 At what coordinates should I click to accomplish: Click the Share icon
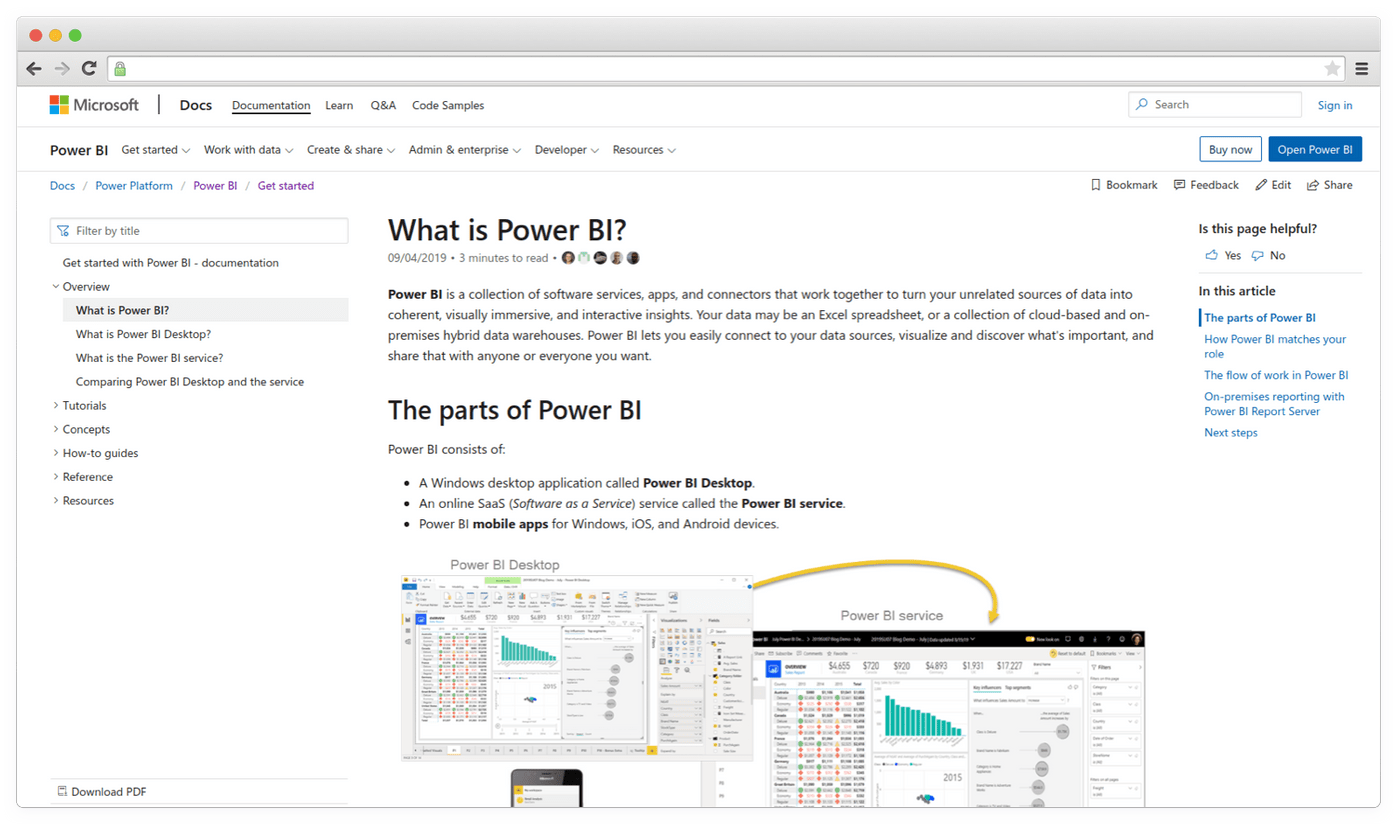click(x=1313, y=185)
